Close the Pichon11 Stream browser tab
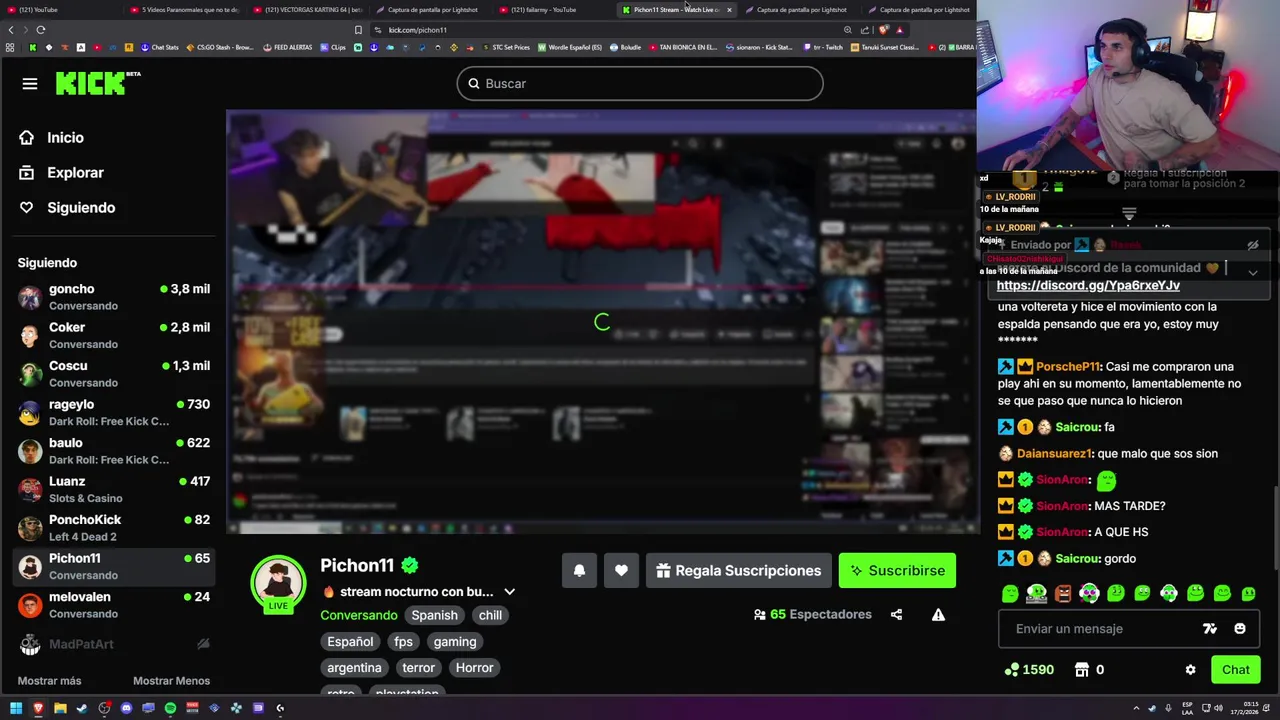The width and height of the screenshot is (1280, 720). click(x=729, y=10)
